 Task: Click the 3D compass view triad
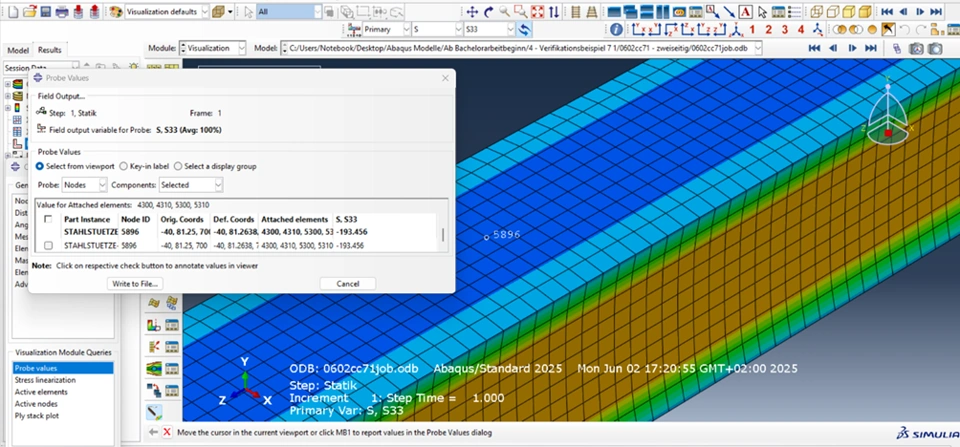888,112
